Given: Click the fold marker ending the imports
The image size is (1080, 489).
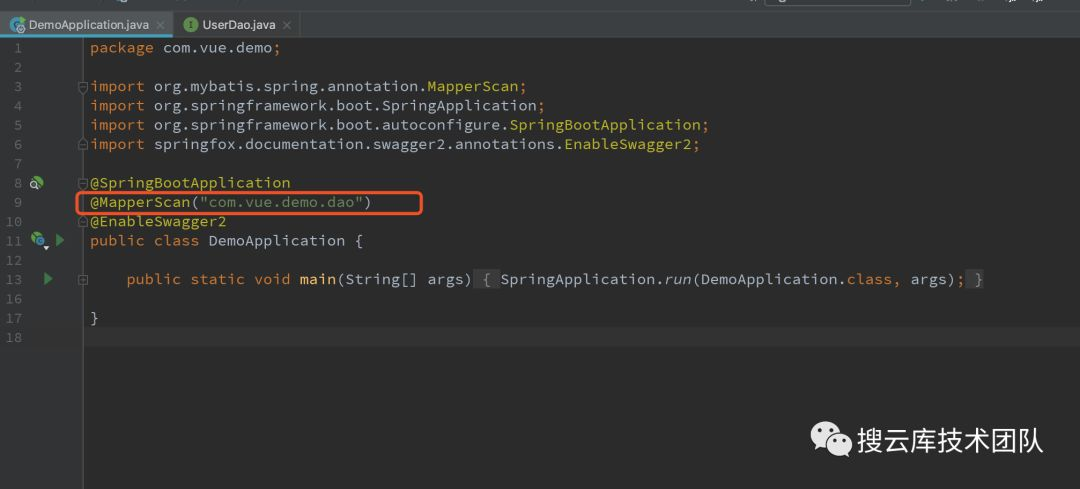Looking at the screenshot, I should [x=84, y=144].
